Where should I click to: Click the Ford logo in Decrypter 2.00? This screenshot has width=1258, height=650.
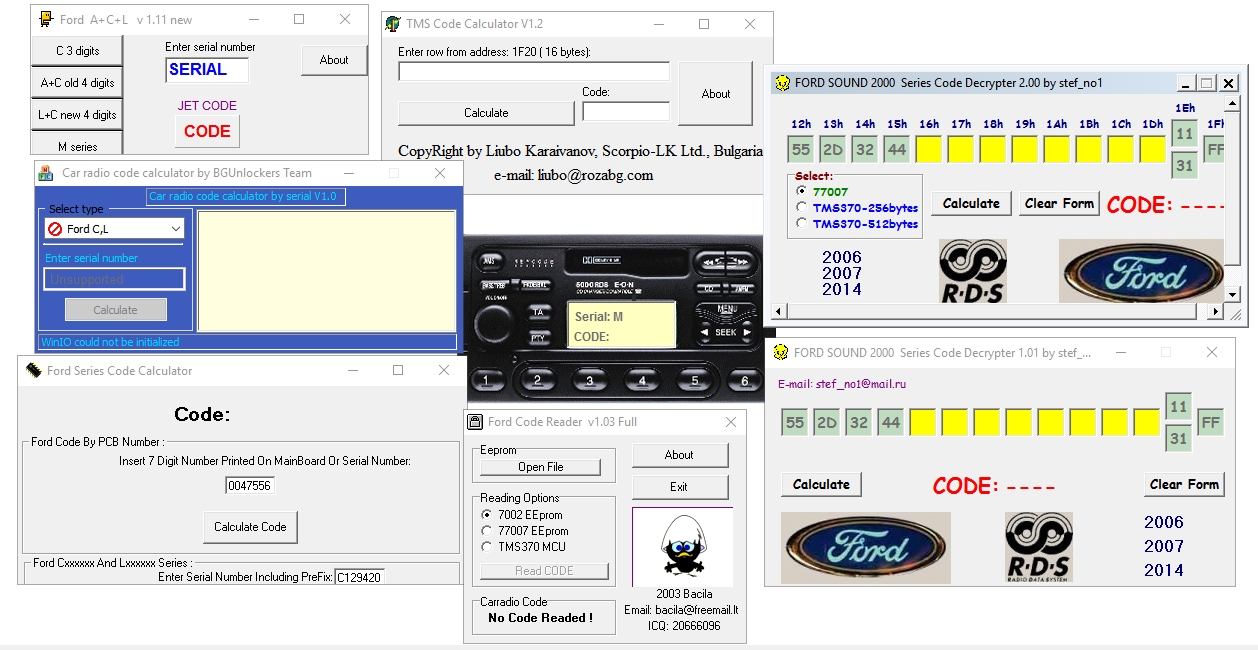pos(1141,271)
